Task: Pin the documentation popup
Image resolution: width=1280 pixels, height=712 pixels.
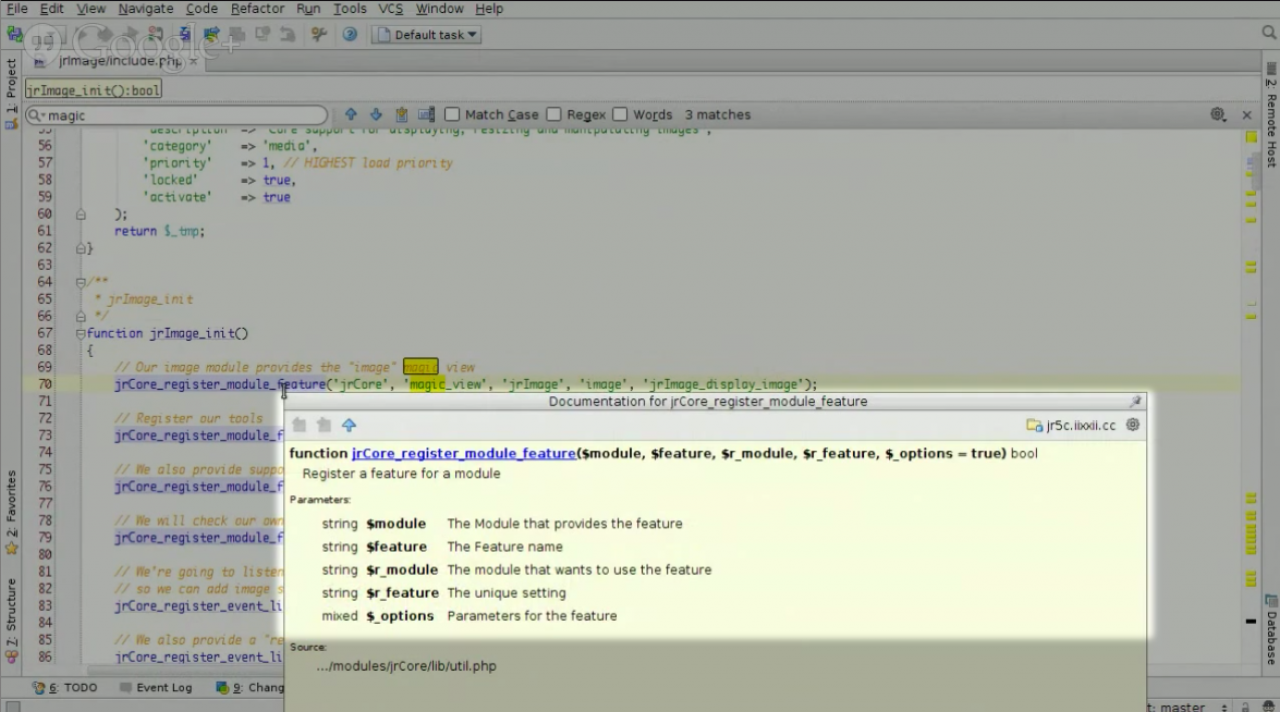Action: tap(1135, 401)
